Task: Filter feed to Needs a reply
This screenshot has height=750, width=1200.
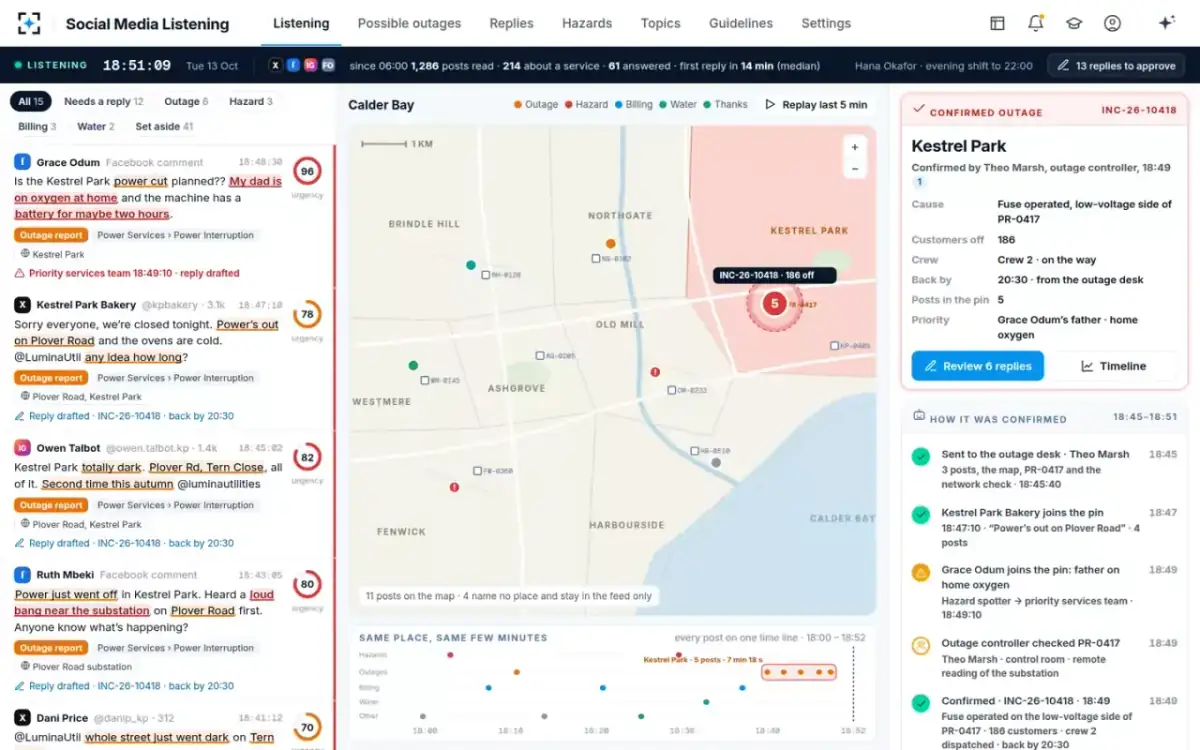Action: click(104, 101)
